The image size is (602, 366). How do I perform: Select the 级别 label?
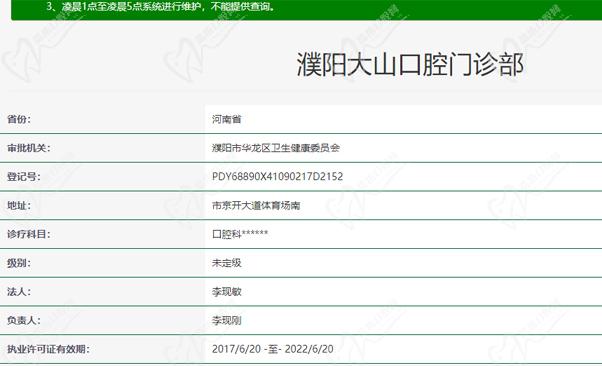click(x=18, y=263)
